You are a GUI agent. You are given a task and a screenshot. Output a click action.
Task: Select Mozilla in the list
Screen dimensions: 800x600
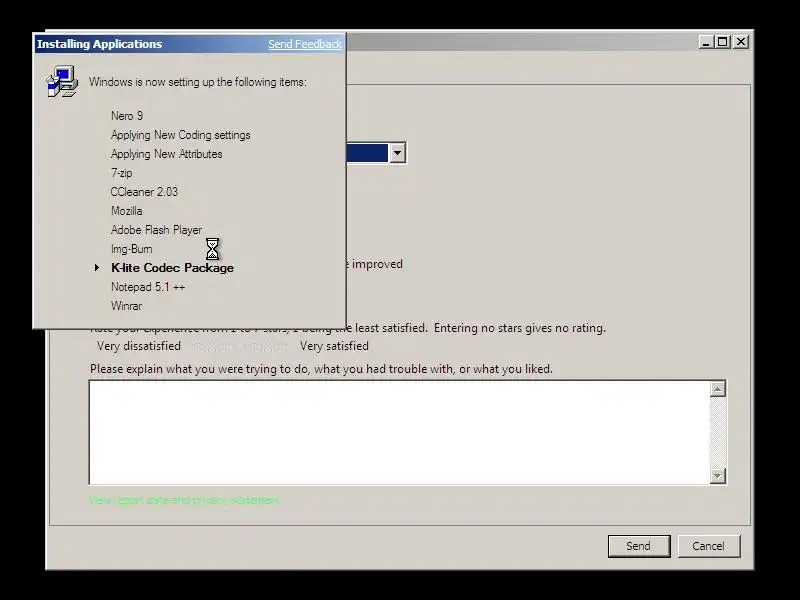(127, 211)
